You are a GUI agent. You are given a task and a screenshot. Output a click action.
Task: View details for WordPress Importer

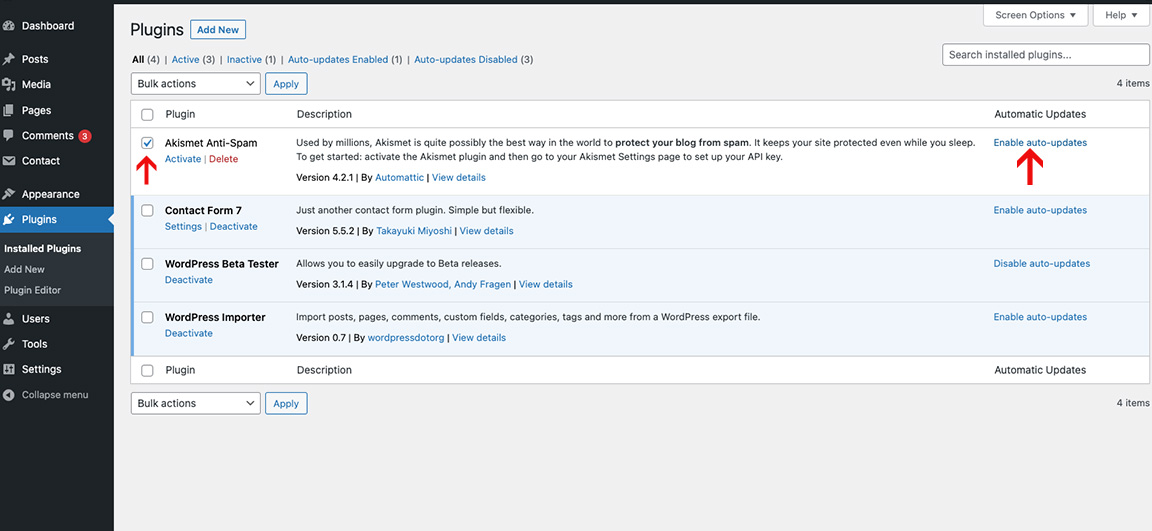point(479,338)
